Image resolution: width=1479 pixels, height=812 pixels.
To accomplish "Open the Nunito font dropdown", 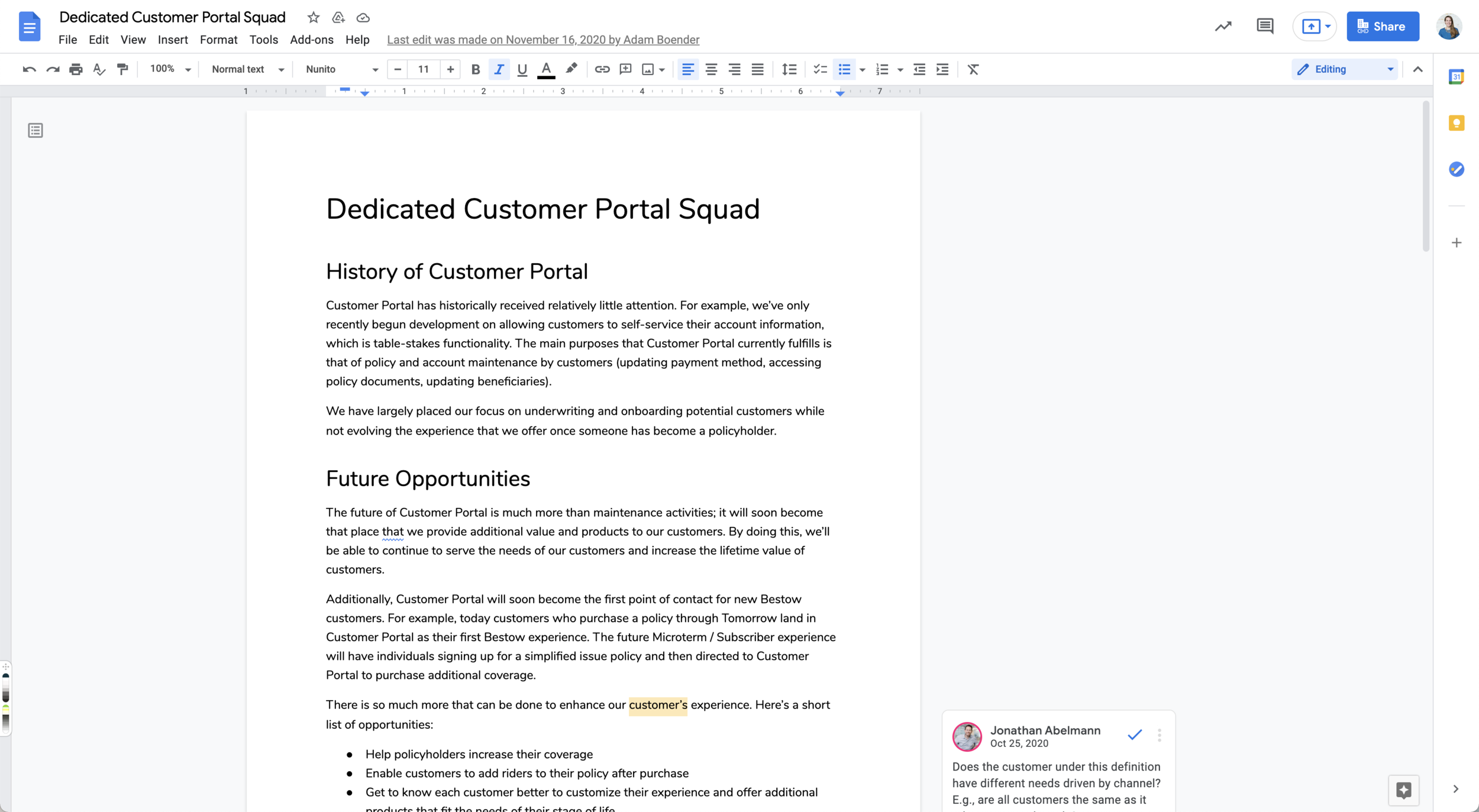I will click(x=342, y=69).
